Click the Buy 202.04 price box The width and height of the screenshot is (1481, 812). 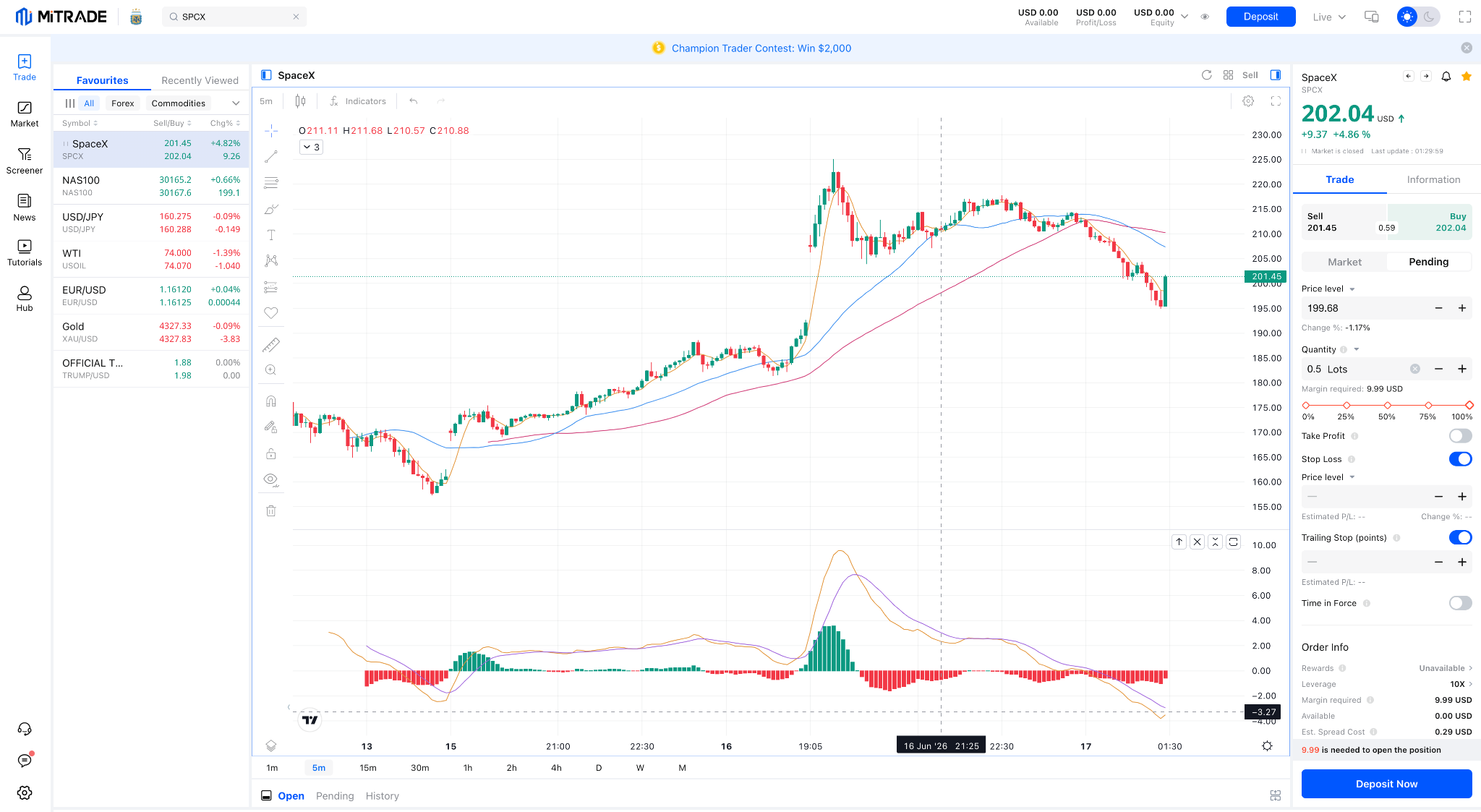click(1430, 222)
